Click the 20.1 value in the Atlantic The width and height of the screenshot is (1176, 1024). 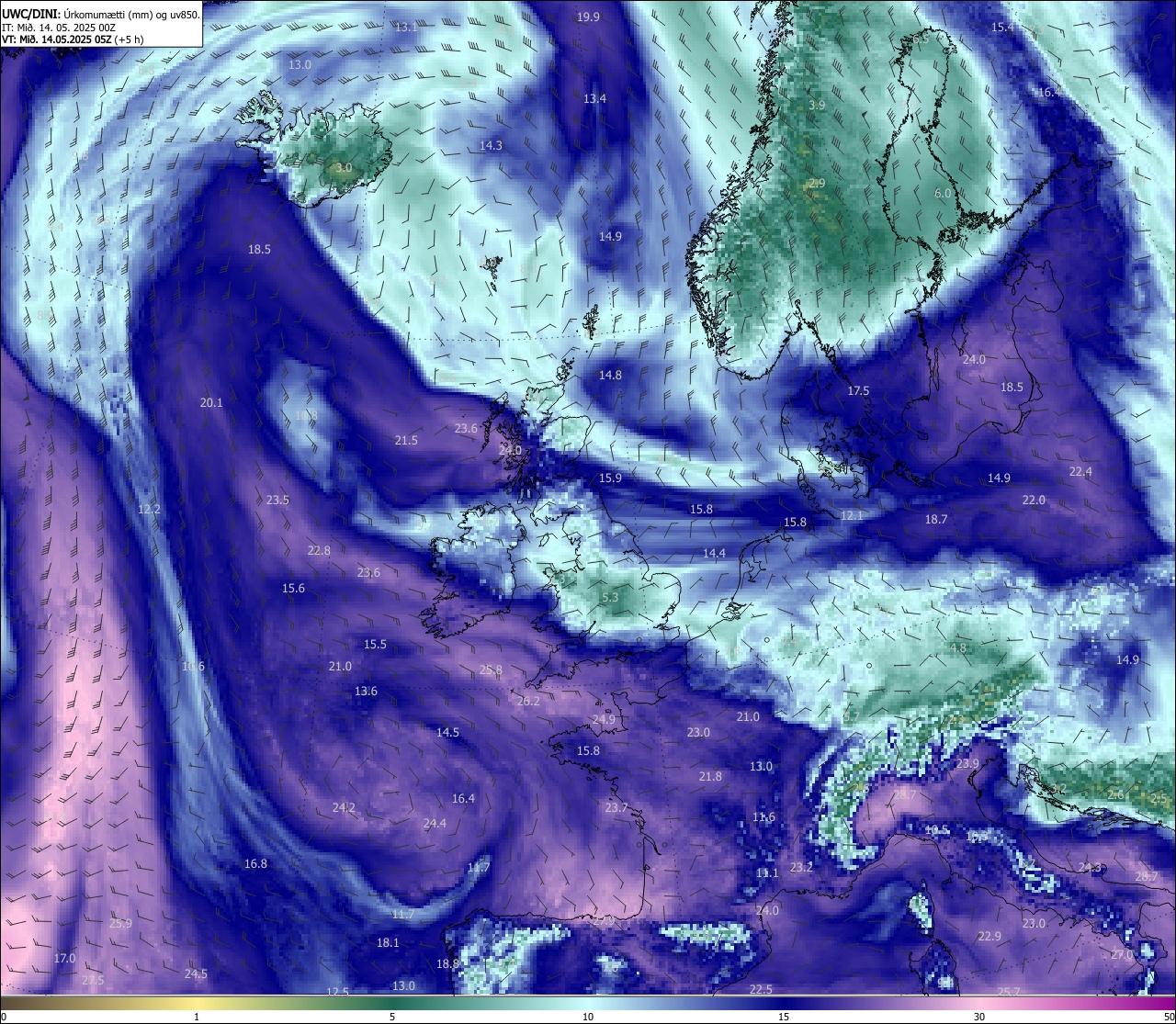211,402
